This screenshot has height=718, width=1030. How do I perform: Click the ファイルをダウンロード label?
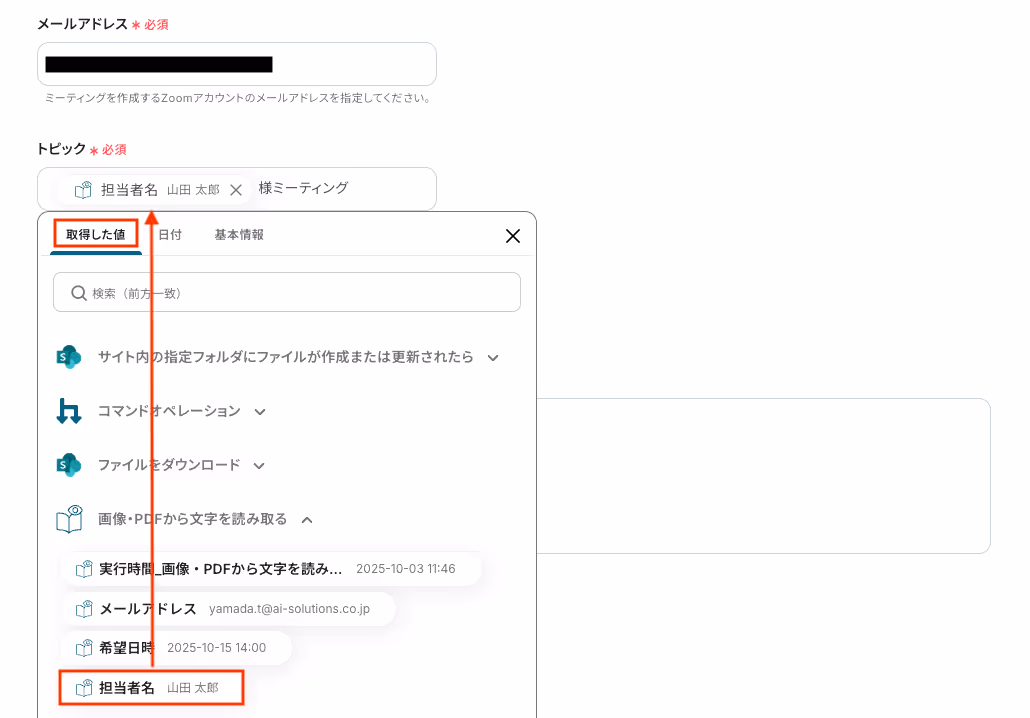(x=169, y=465)
